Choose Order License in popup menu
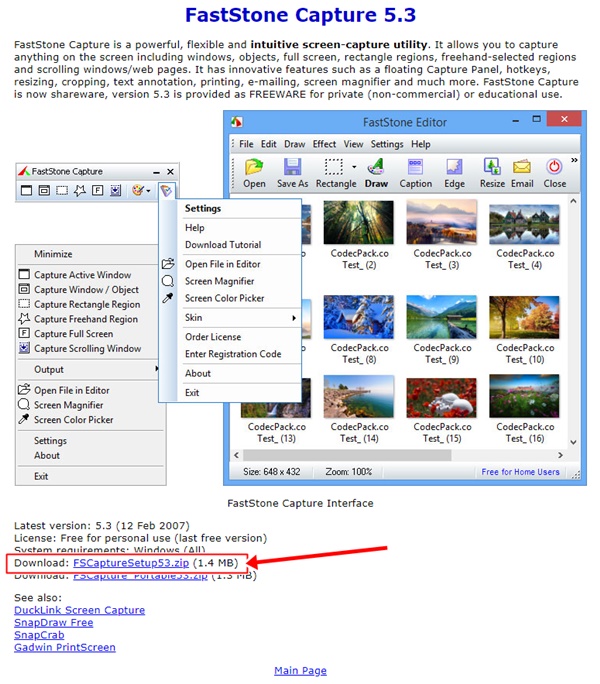The image size is (600, 684). pyautogui.click(x=213, y=337)
